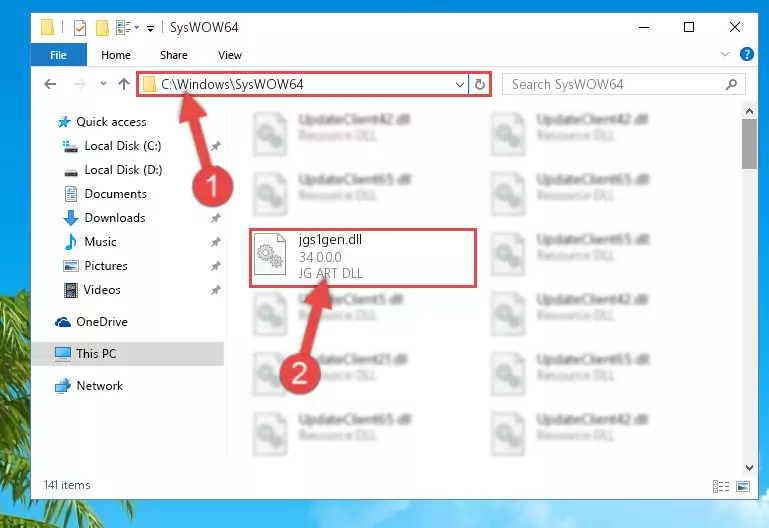Close the SysWOW64 window
The image size is (769, 528).
pyautogui.click(x=734, y=27)
